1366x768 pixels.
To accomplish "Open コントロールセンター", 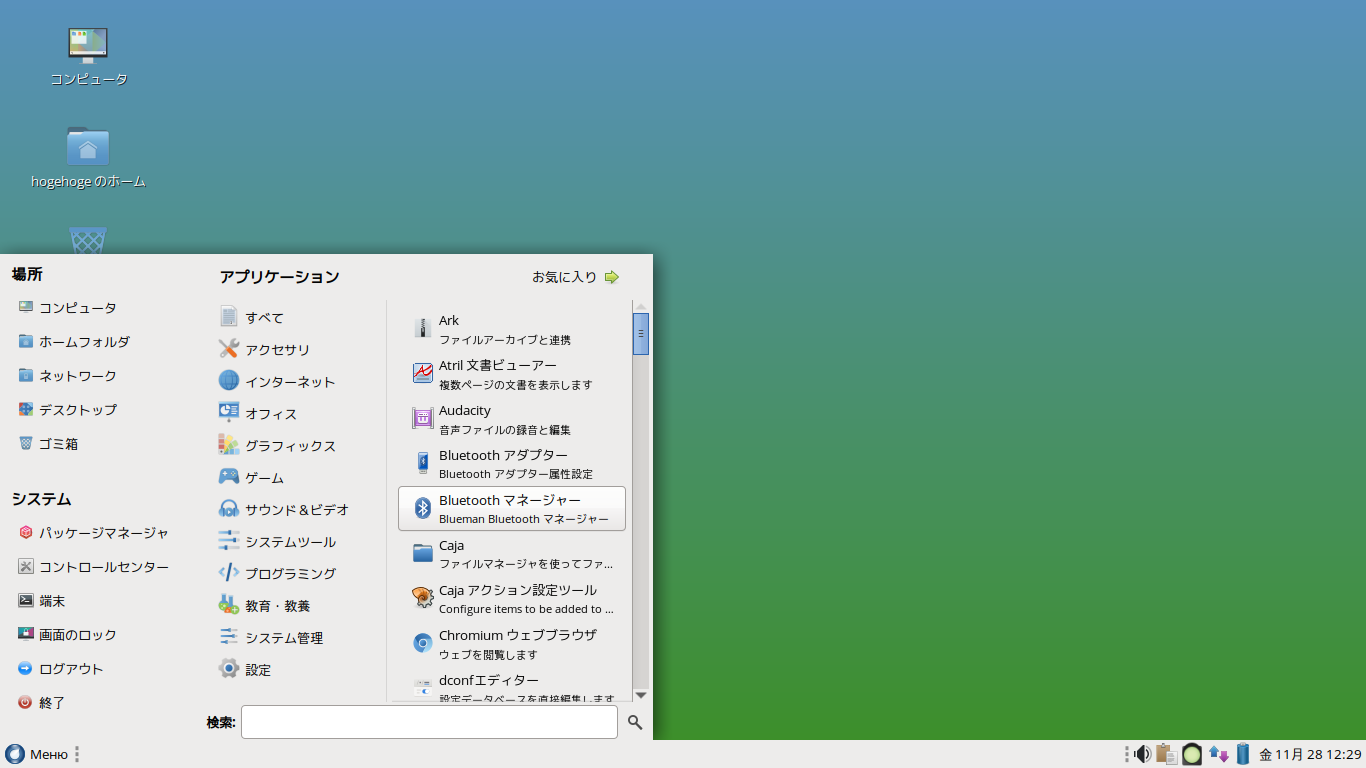I will (93, 567).
